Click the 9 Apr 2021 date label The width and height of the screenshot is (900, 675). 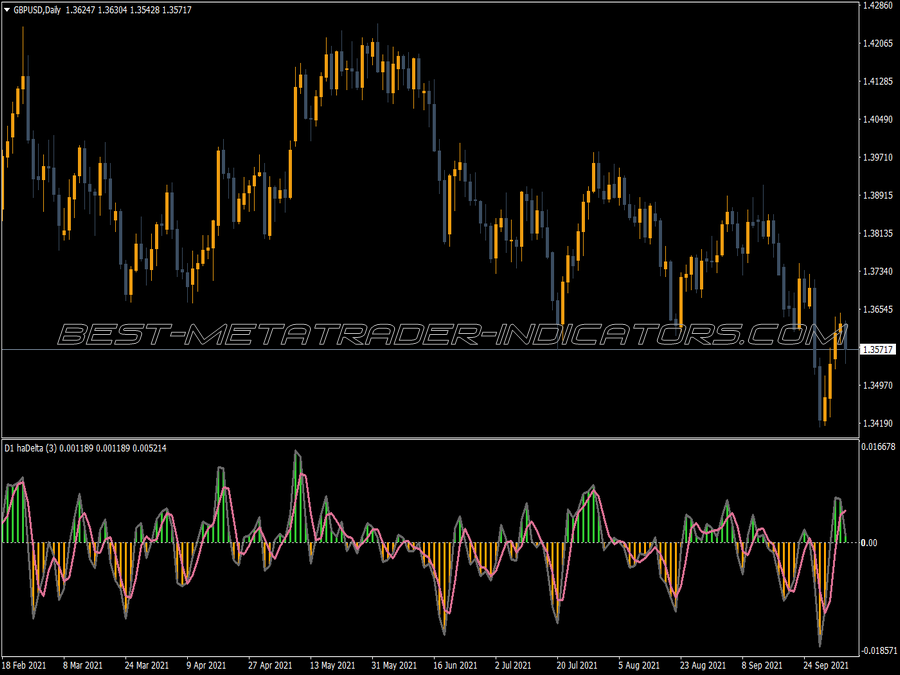click(x=206, y=666)
